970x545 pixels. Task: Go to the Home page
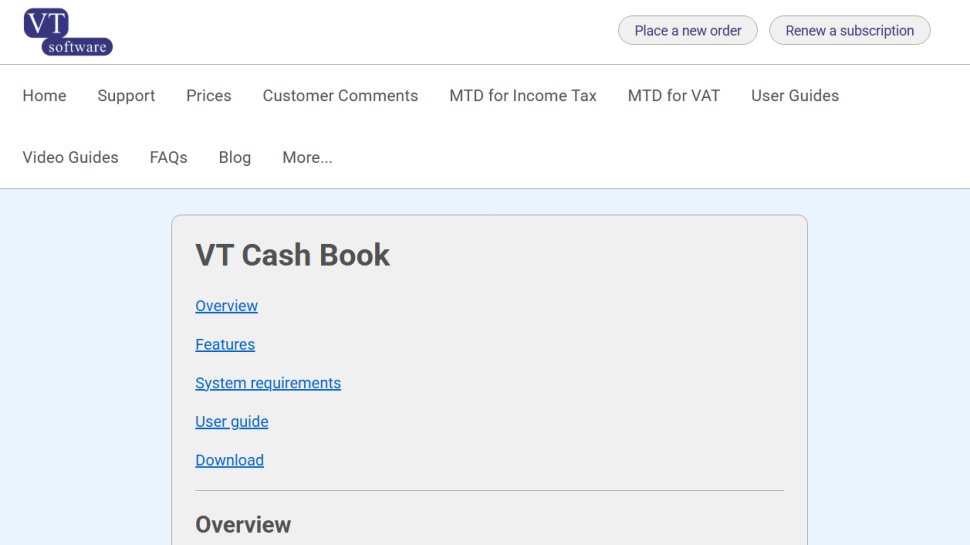(45, 96)
